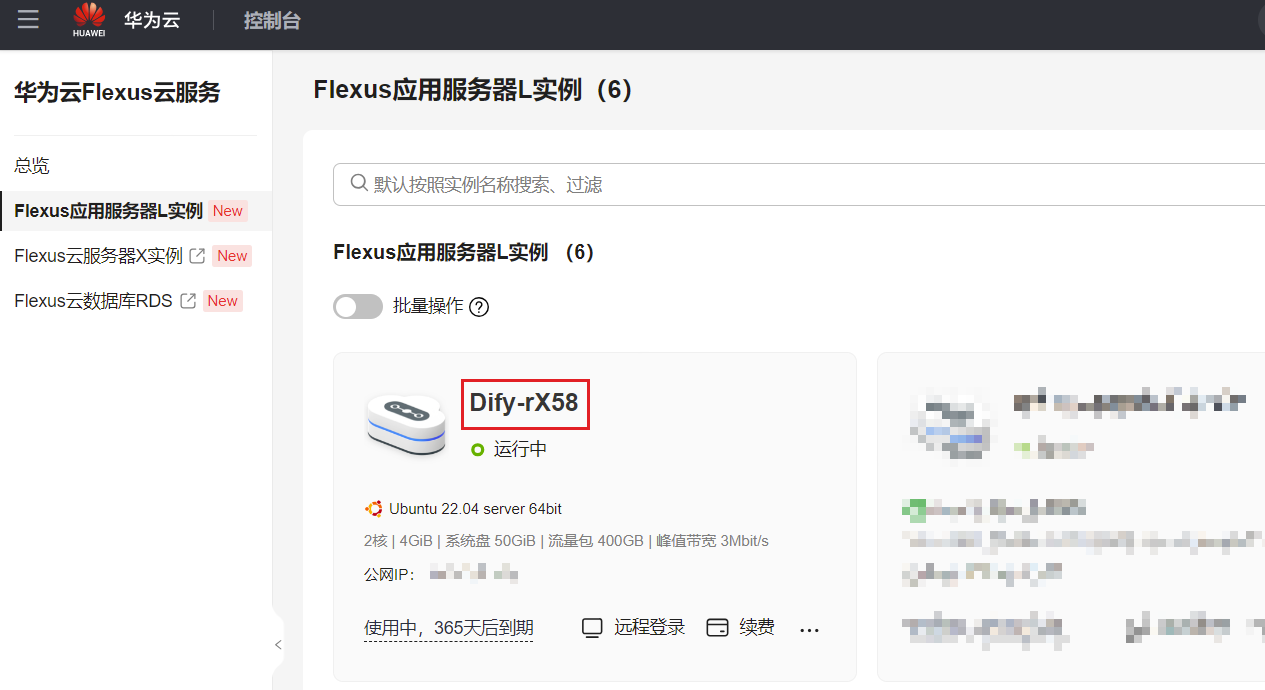
Task: Click the batch operation help icon
Action: point(479,307)
